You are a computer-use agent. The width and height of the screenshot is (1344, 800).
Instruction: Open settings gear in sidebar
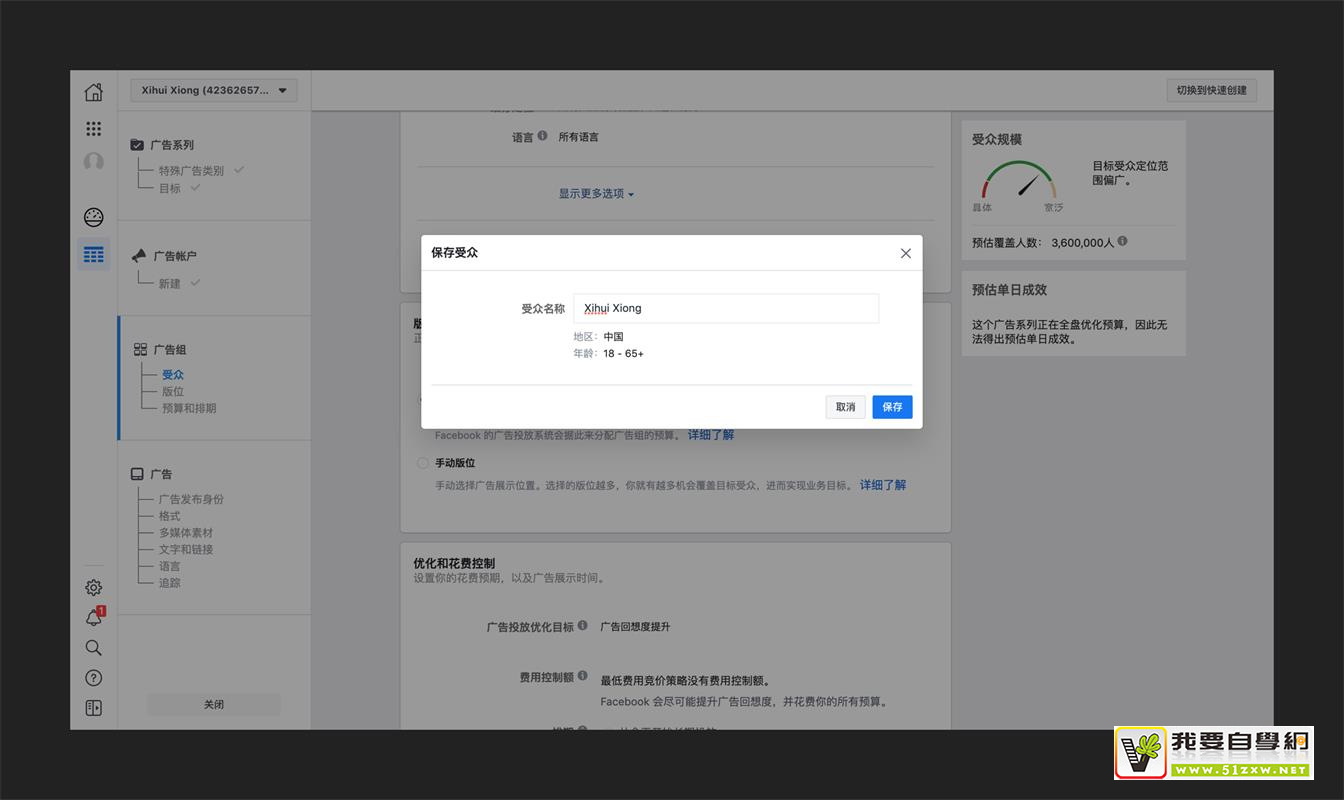[x=93, y=588]
